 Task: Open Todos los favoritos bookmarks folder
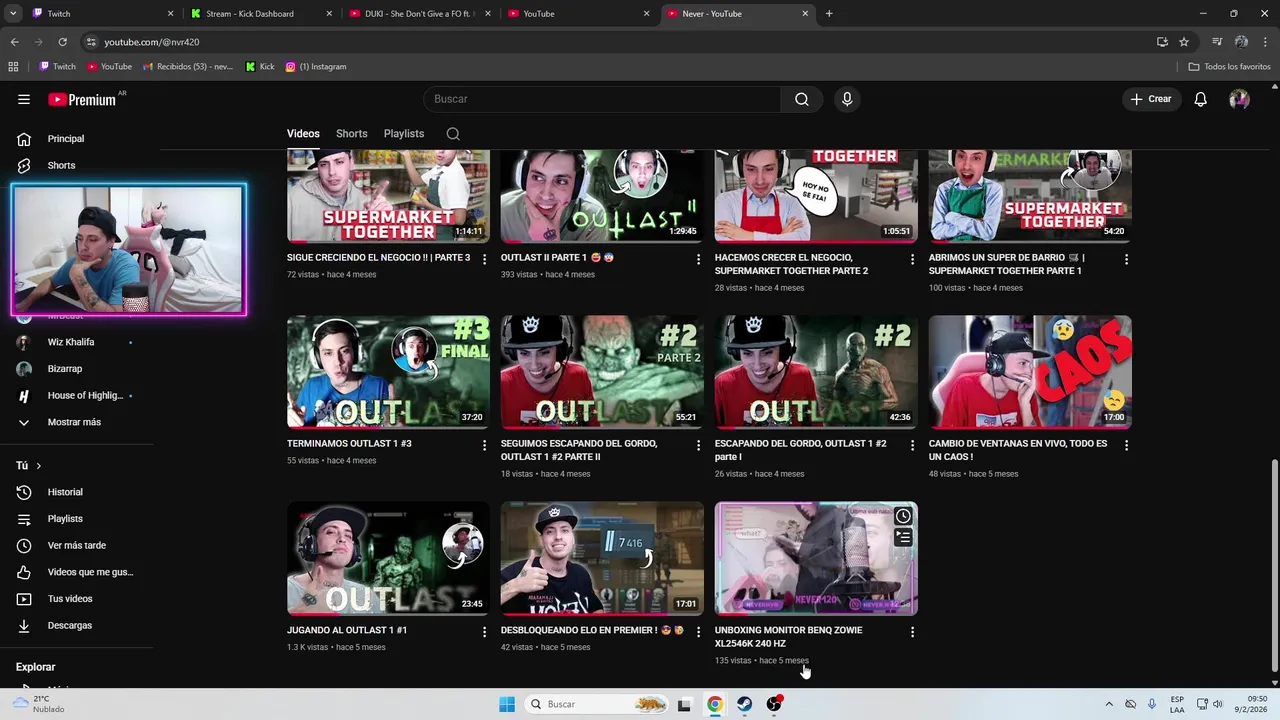pos(1229,67)
